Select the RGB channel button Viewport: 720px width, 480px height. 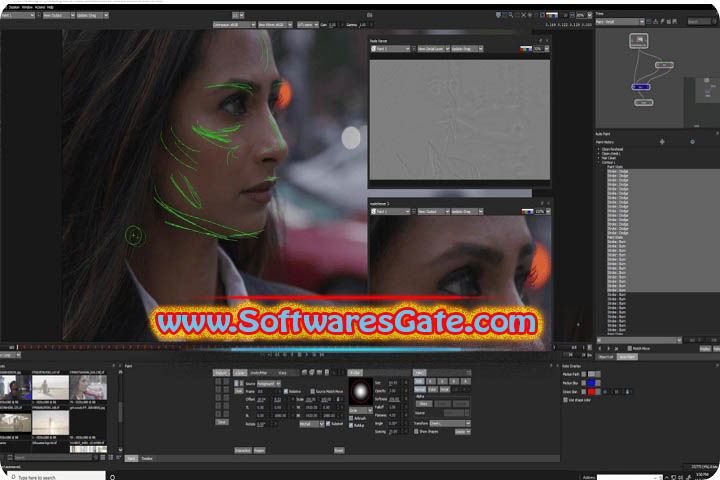click(419, 381)
